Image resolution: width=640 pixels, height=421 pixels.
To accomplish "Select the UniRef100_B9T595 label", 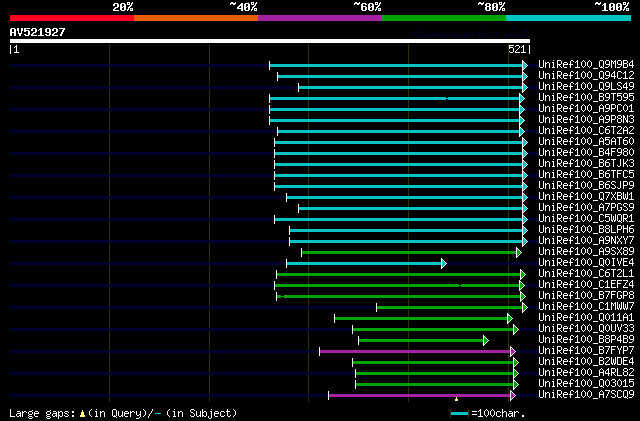I will [586, 98].
